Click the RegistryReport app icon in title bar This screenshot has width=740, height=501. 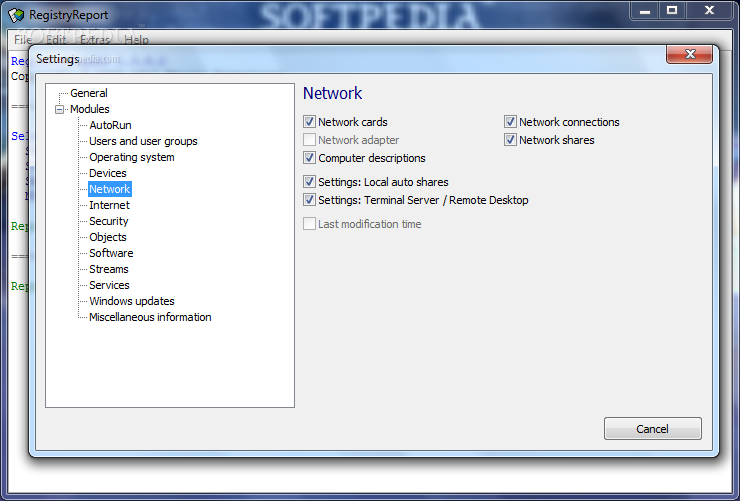[16, 15]
